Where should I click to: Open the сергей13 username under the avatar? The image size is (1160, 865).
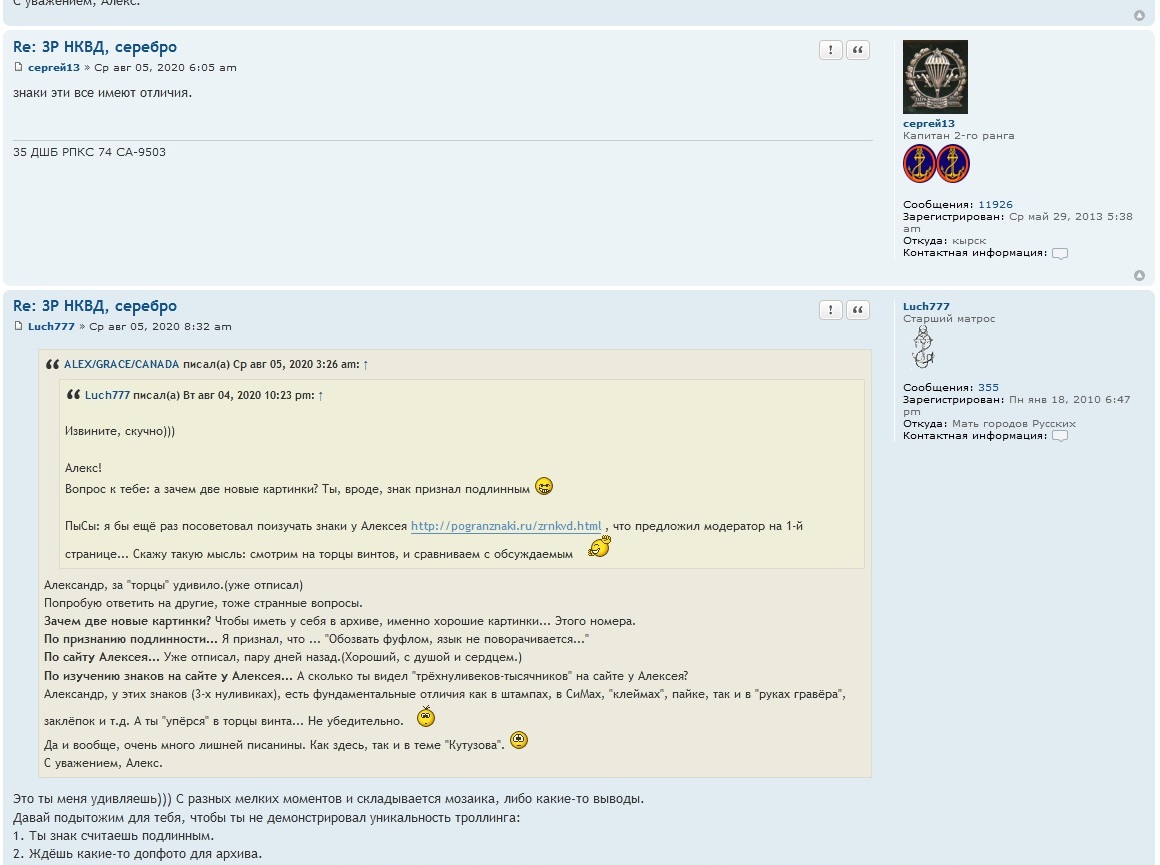tap(928, 124)
